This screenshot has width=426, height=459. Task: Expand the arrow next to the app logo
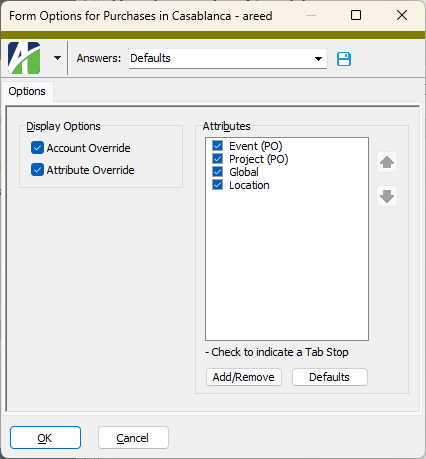57,58
